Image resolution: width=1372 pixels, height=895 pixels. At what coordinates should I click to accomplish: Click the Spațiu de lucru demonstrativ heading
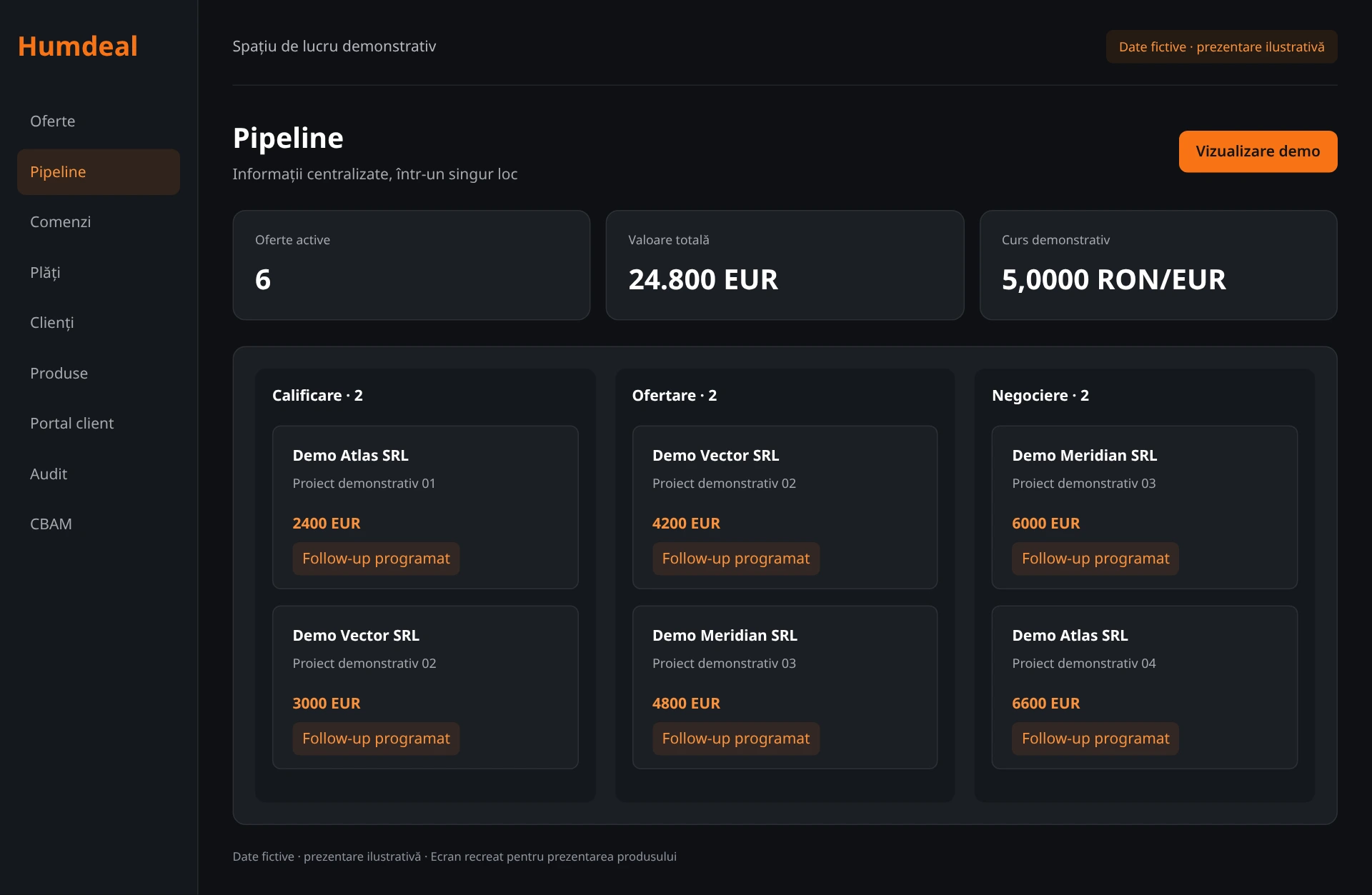334,46
